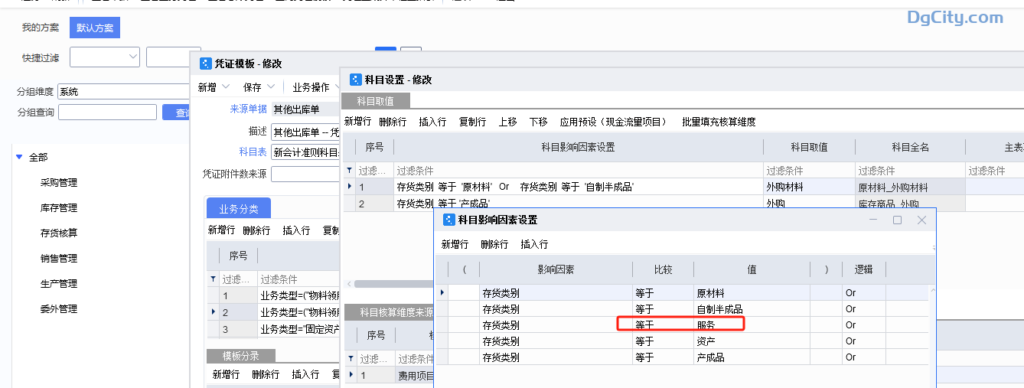Select 生产管理 in the left tree
Viewport: 1024px width, 388px height.
[x=59, y=283]
